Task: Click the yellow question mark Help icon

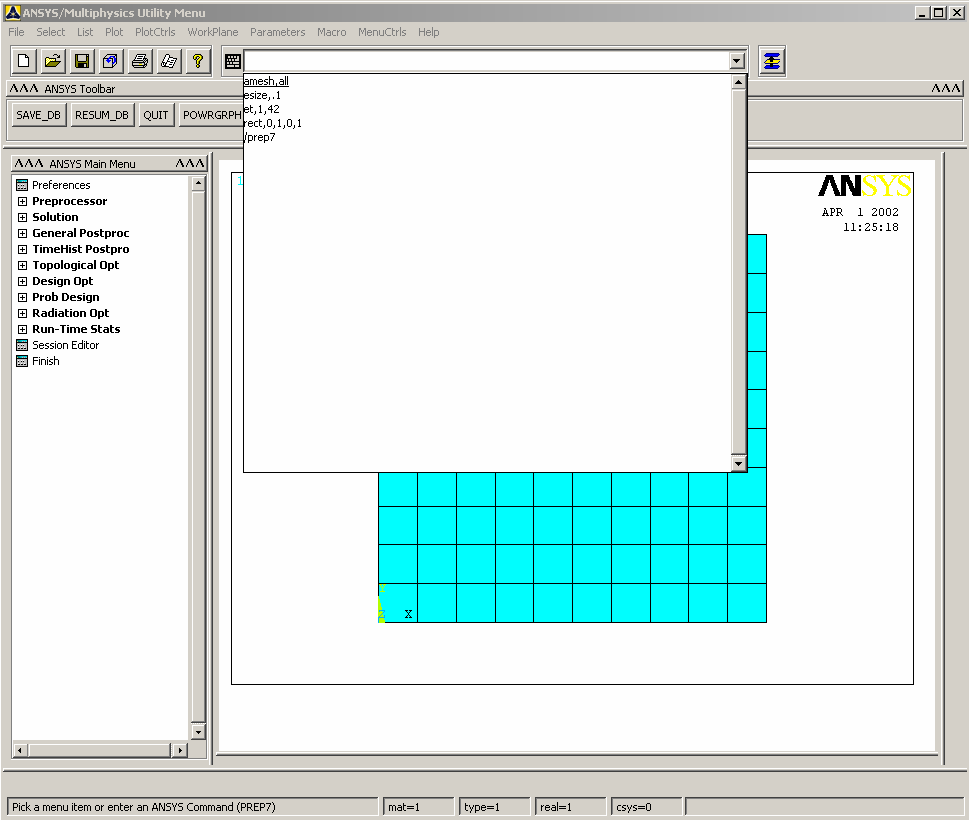Action: pyautogui.click(x=198, y=61)
